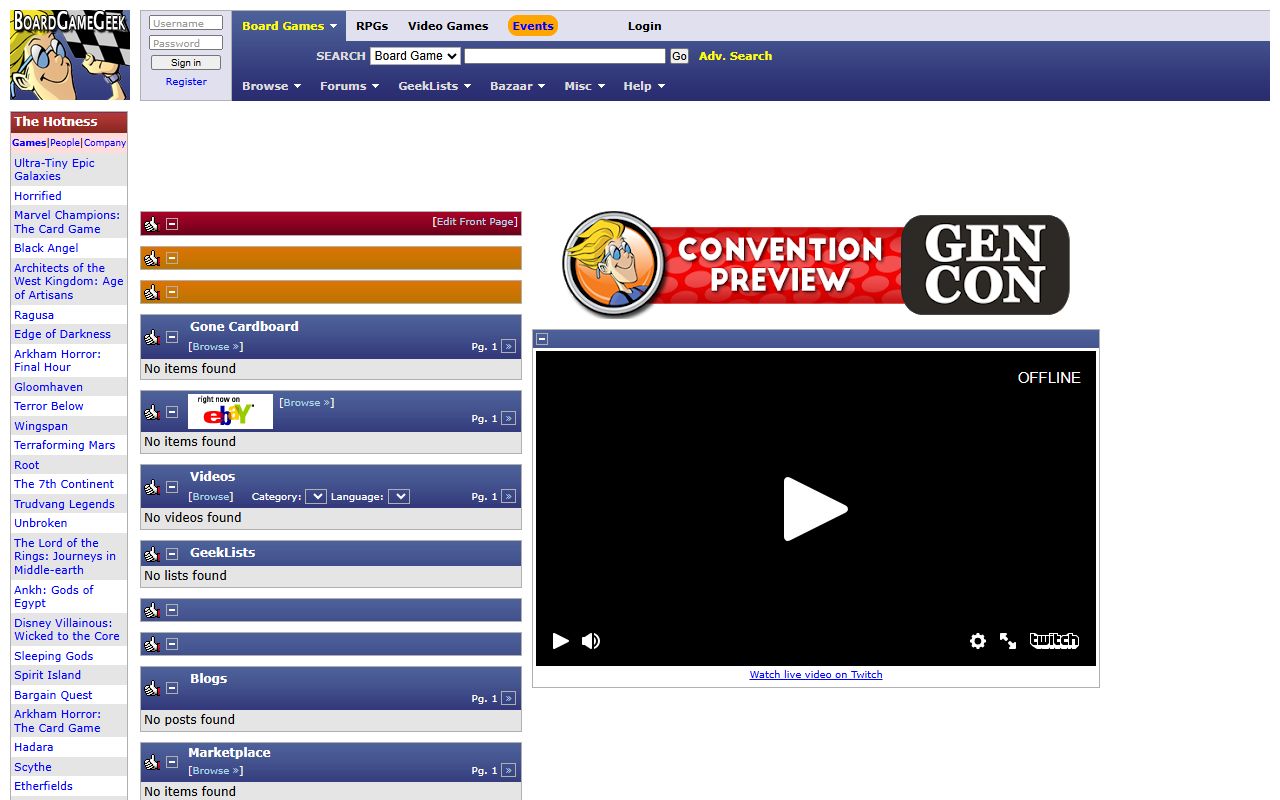Switch to the Video Games tab

(448, 26)
